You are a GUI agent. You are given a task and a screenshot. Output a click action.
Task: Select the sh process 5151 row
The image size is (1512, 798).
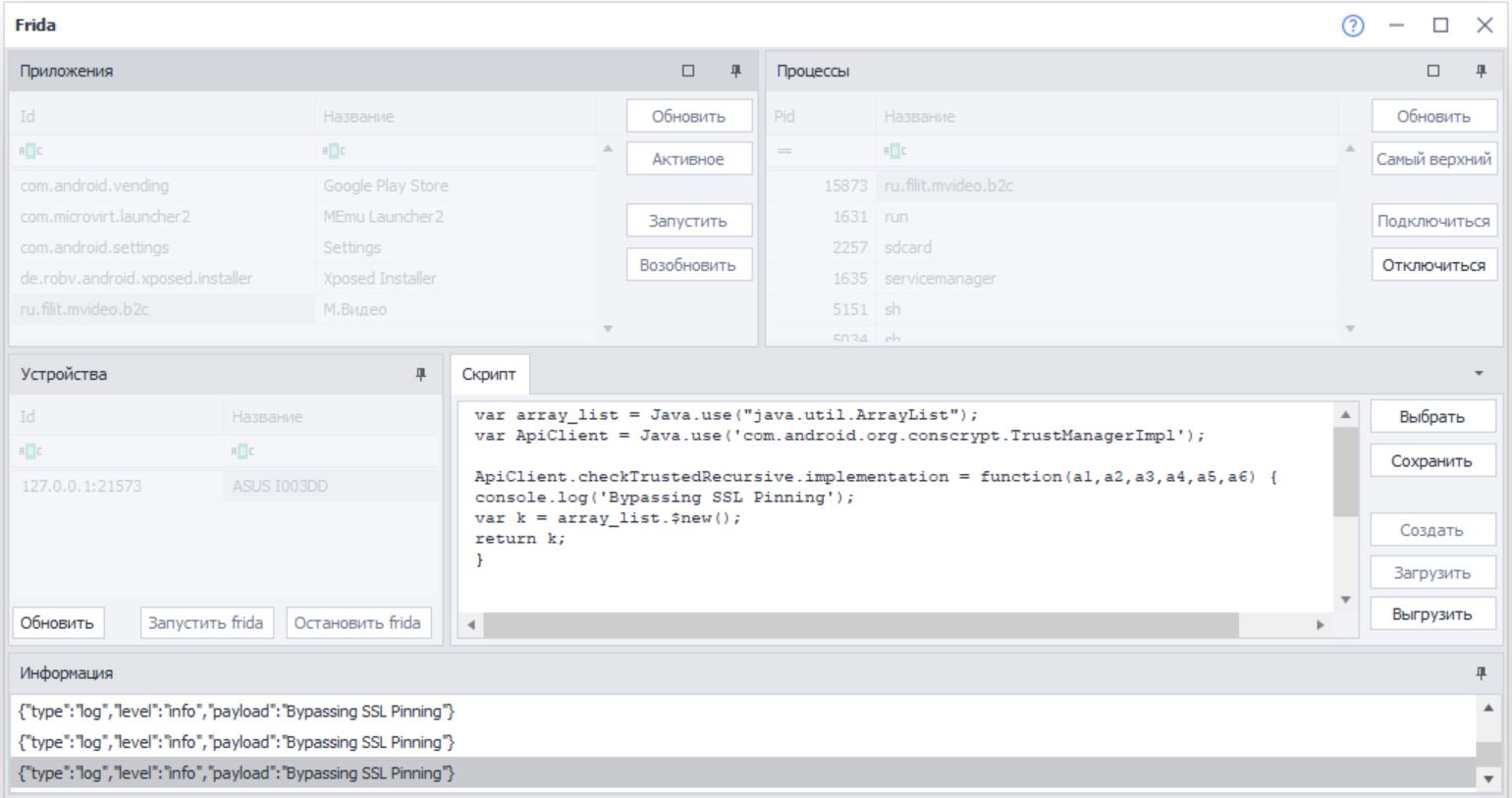pos(1053,309)
